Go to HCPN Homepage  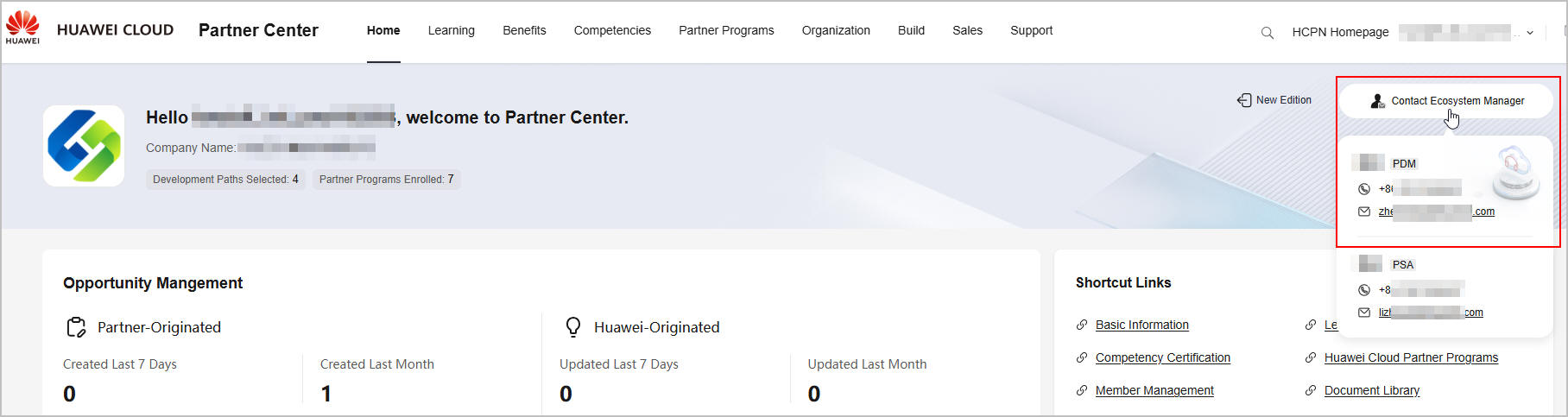coord(1340,32)
